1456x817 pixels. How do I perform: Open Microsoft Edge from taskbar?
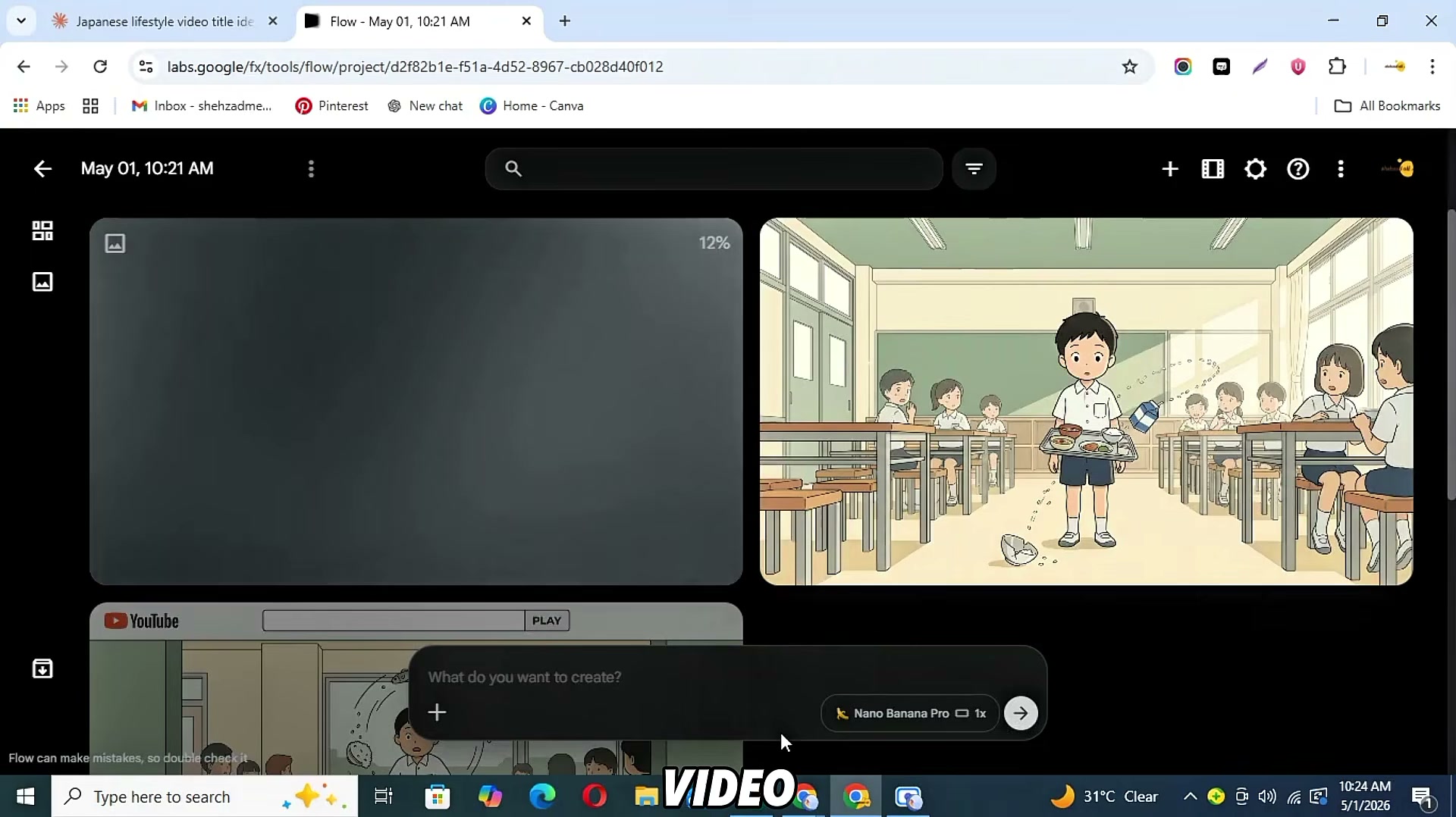[542, 797]
